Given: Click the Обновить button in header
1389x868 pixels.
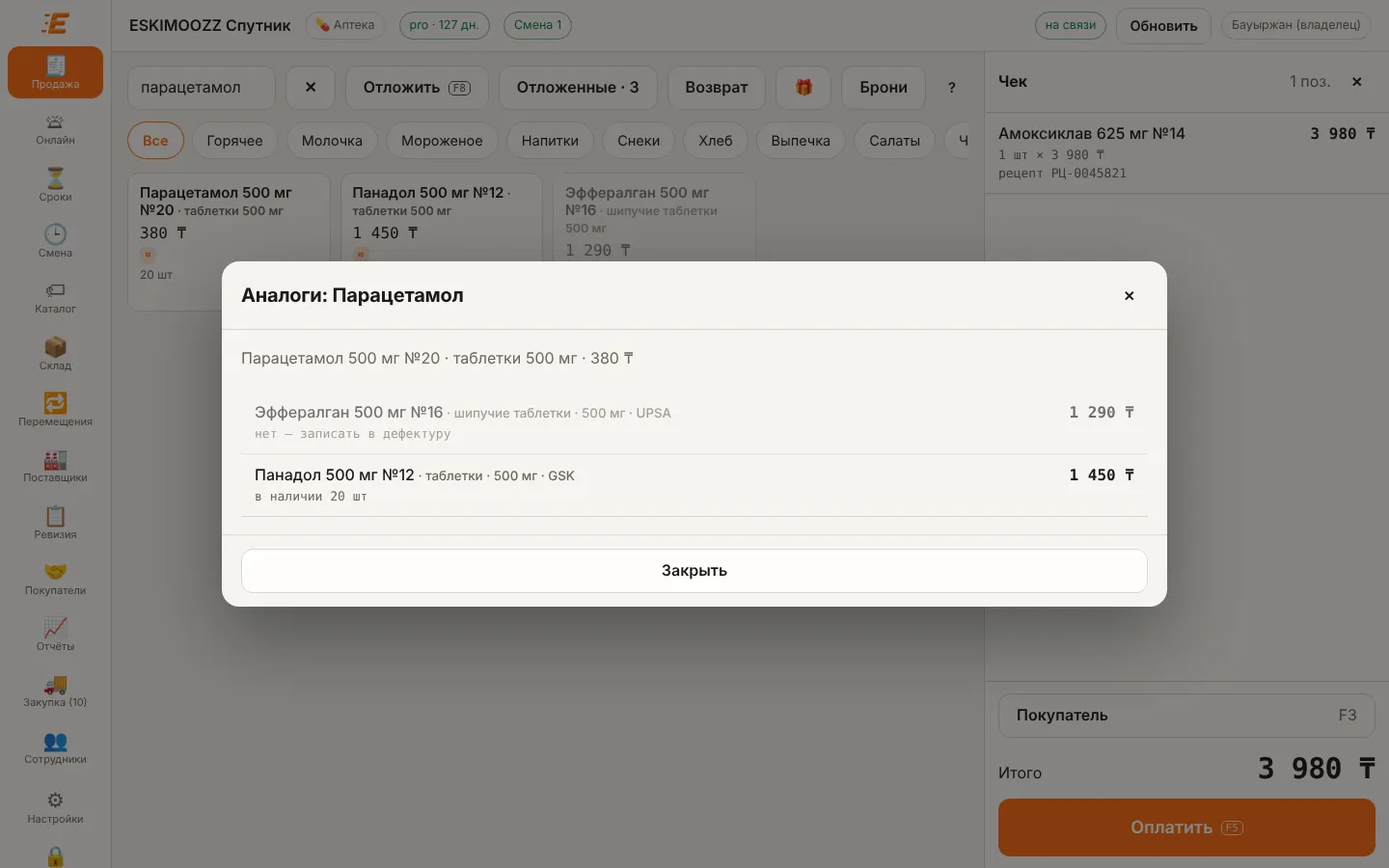Looking at the screenshot, I should (x=1163, y=26).
